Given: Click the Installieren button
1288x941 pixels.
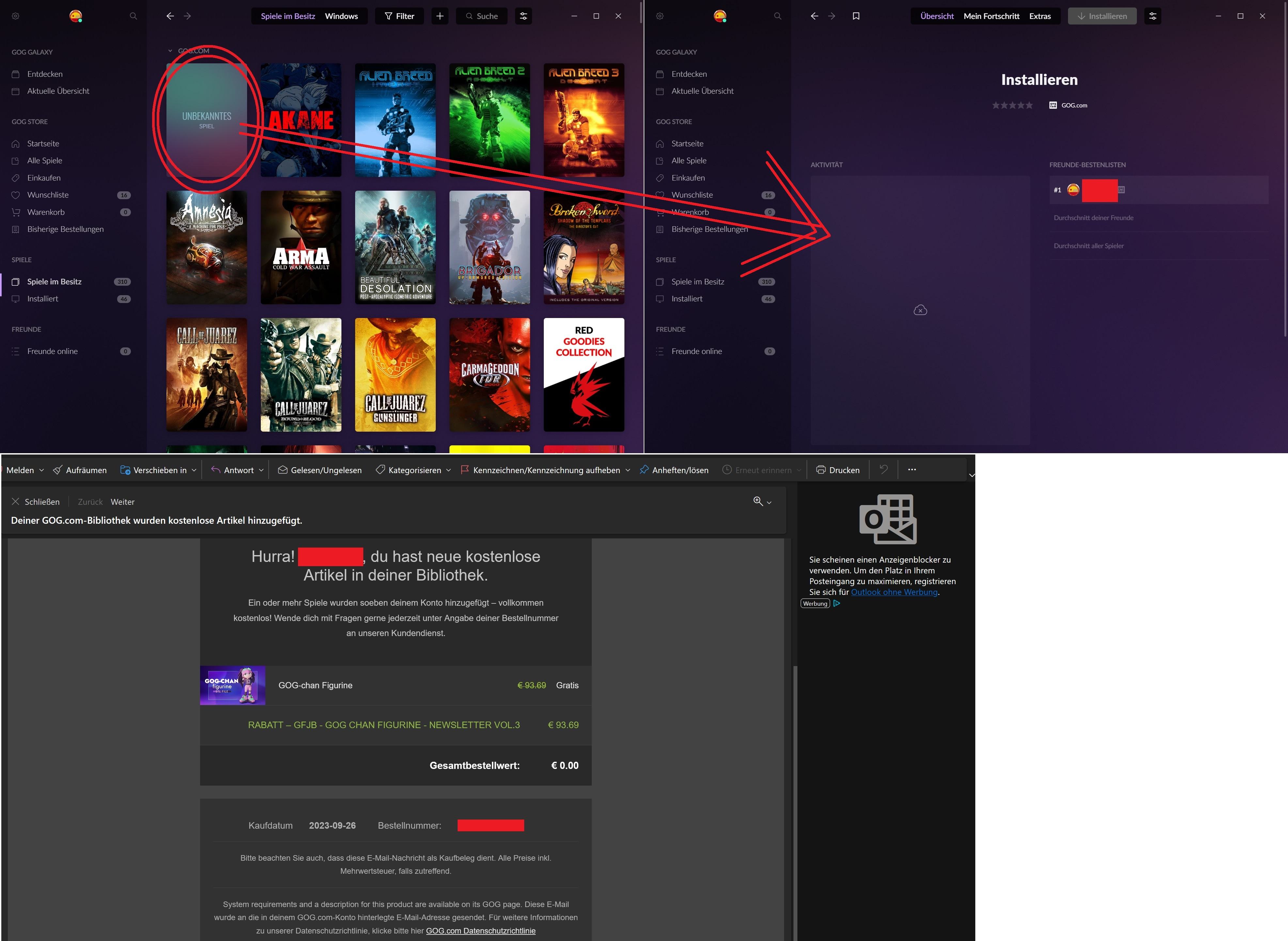Looking at the screenshot, I should 1102,16.
